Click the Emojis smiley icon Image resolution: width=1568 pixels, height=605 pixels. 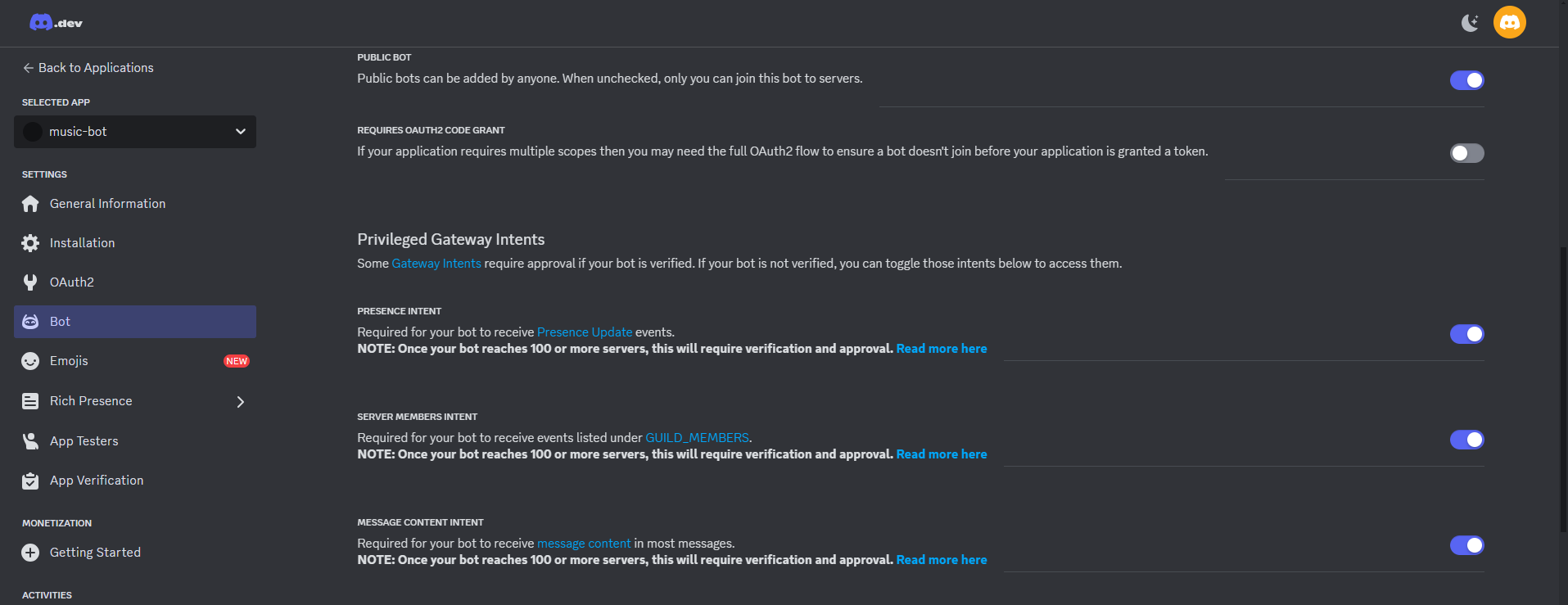[30, 360]
